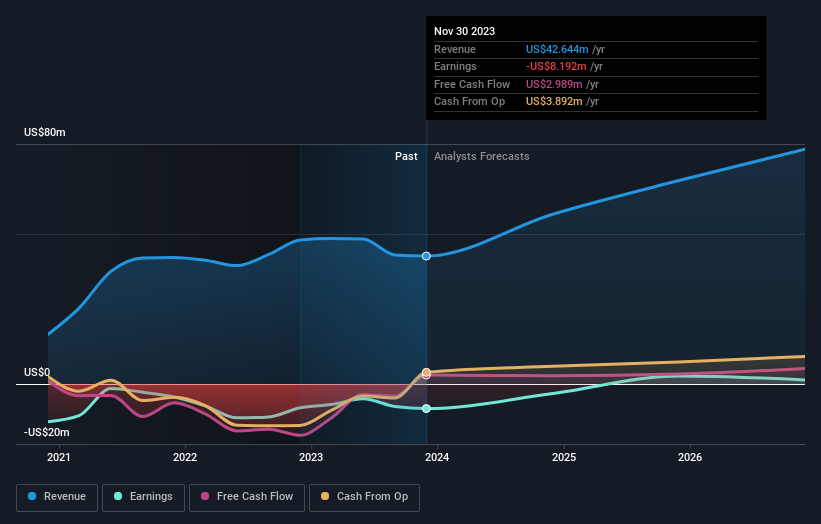
Task: Click the 2026 x-axis label
Action: (x=690, y=458)
